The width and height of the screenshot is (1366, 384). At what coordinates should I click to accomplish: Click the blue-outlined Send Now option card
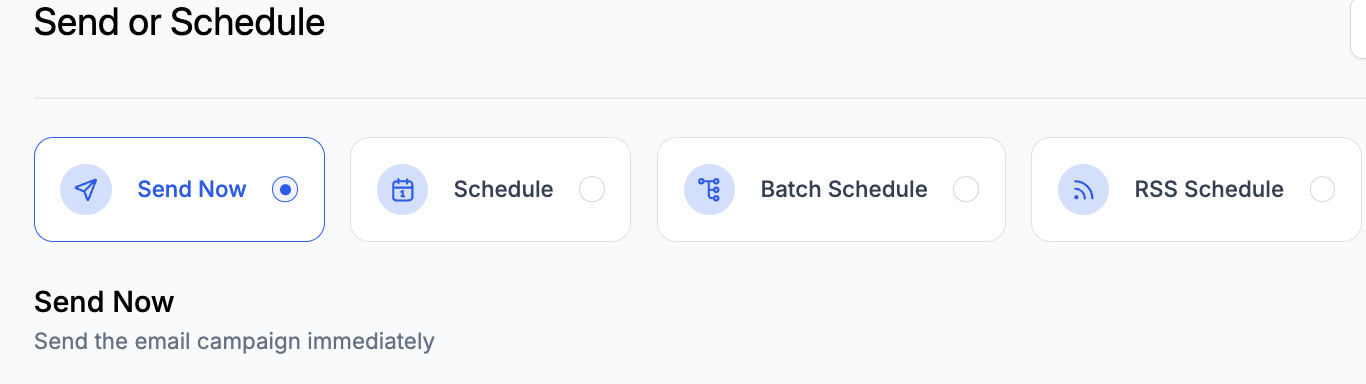point(179,189)
